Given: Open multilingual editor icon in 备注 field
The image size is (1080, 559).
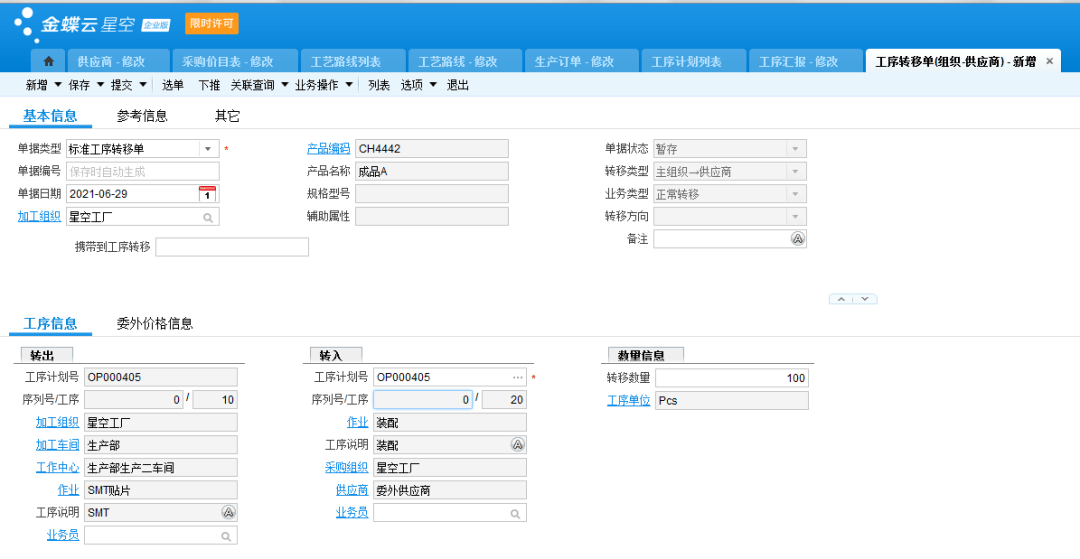Looking at the screenshot, I should tap(798, 239).
